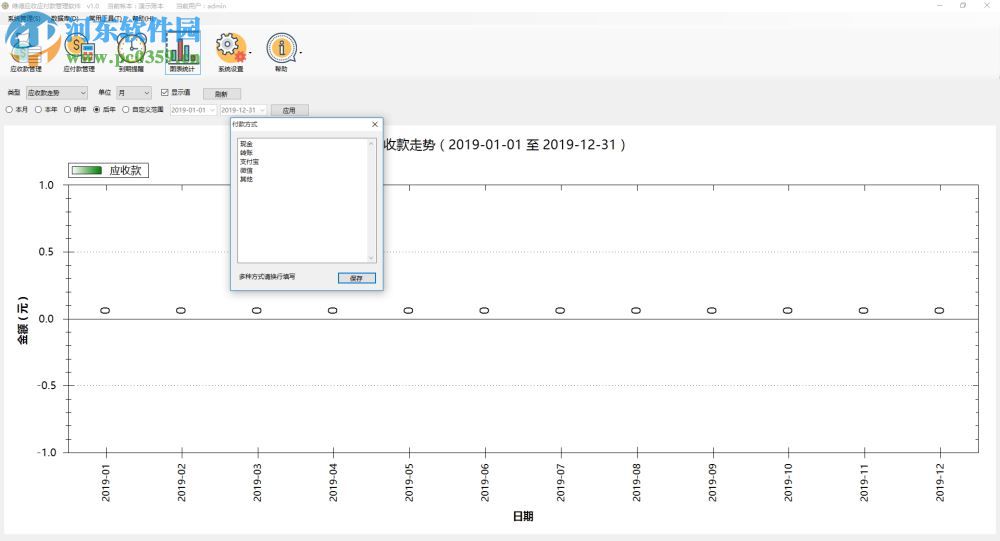
Task: Open the end date picker 2019-12-31
Action: [x=242, y=110]
